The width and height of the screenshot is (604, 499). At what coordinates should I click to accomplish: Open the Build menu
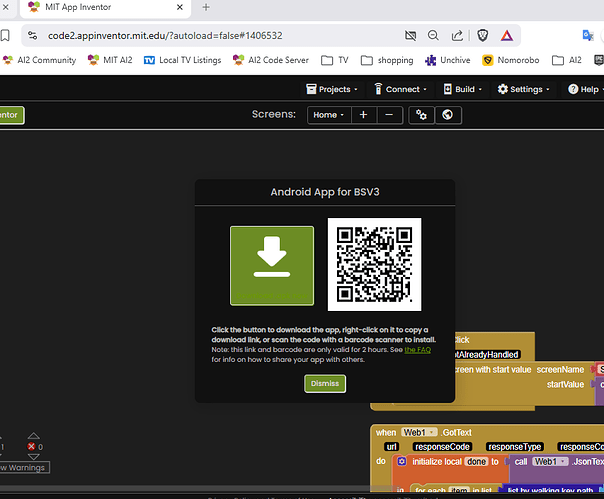(x=463, y=89)
